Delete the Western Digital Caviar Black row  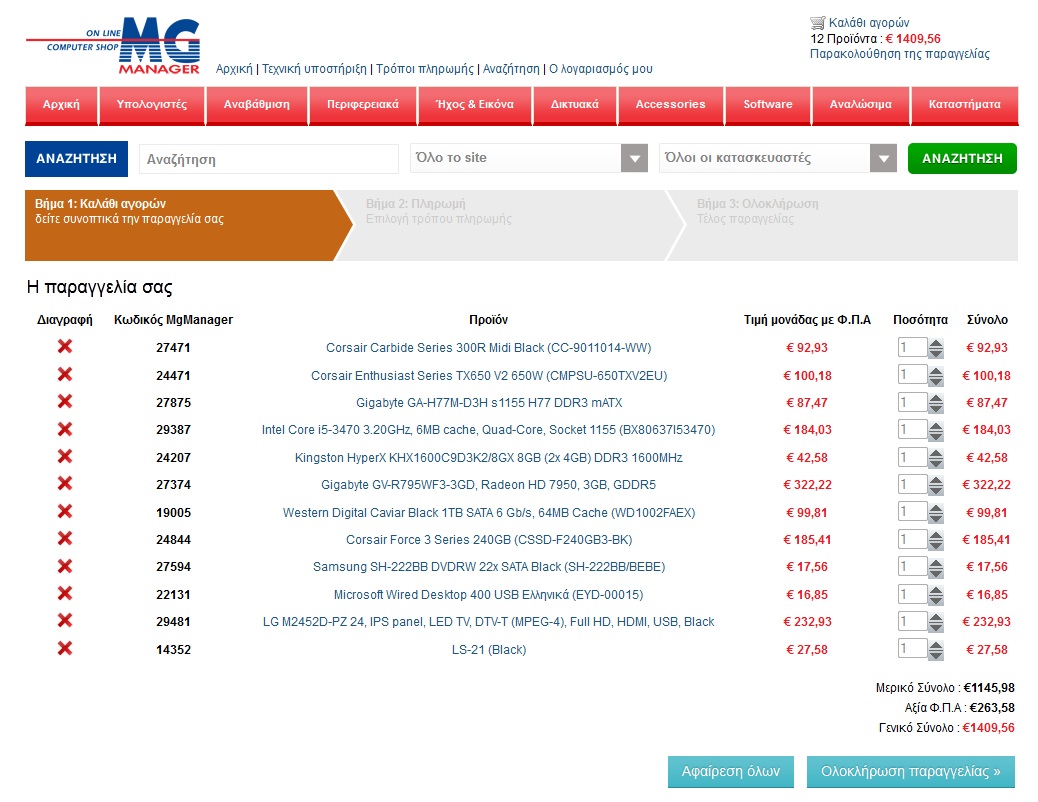click(65, 511)
